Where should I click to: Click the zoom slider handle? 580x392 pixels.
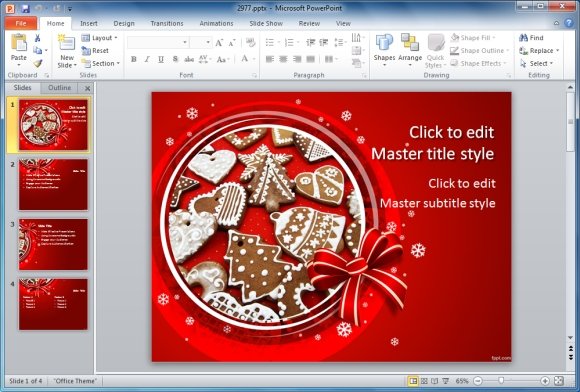click(501, 381)
